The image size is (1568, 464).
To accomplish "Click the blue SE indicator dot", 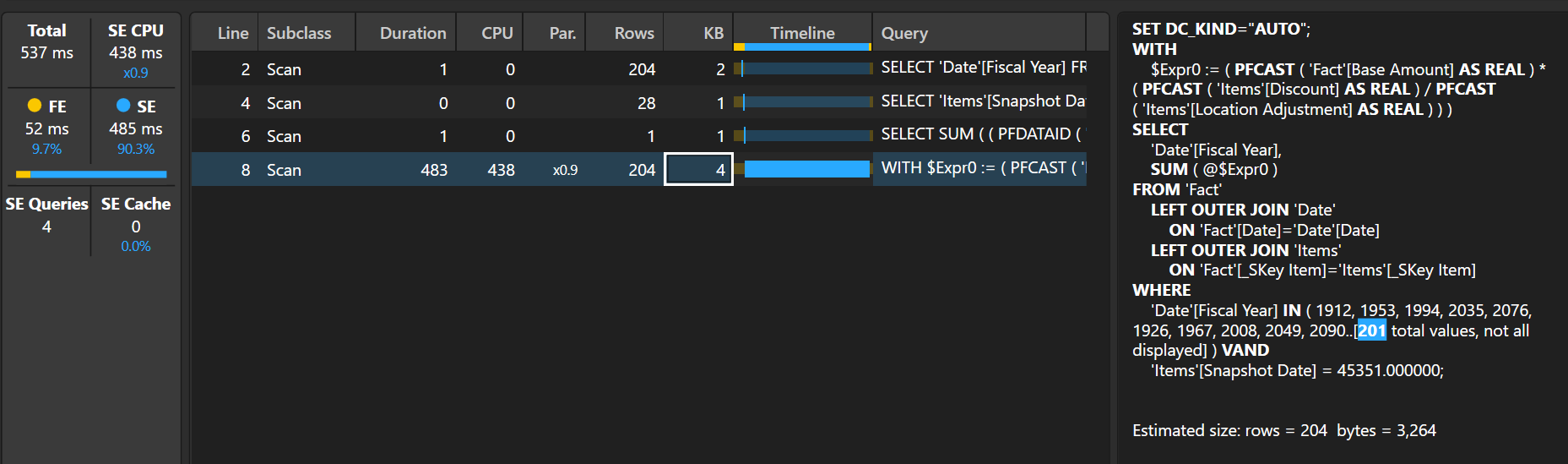I will [x=123, y=106].
